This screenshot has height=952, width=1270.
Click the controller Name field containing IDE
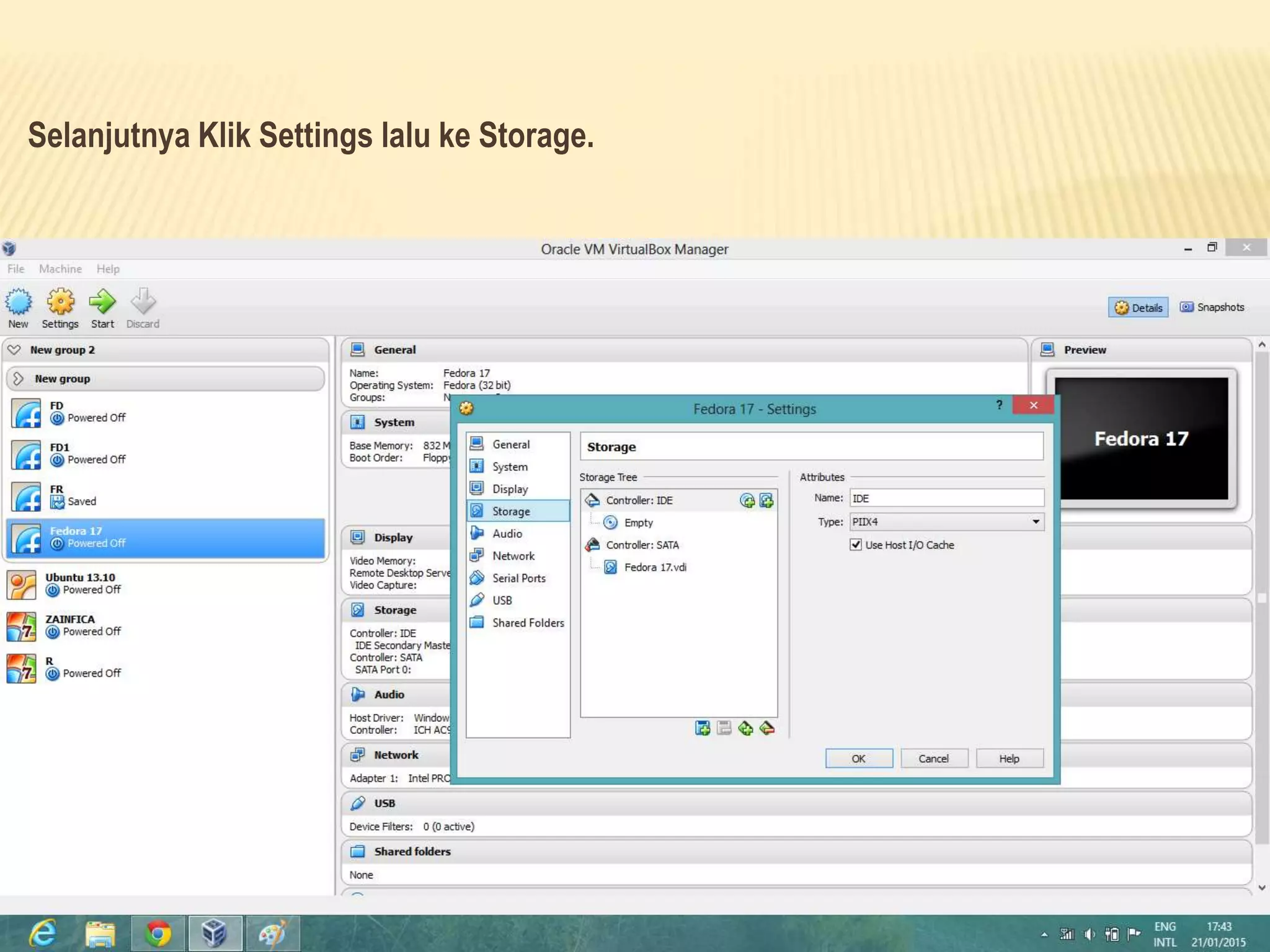click(946, 498)
